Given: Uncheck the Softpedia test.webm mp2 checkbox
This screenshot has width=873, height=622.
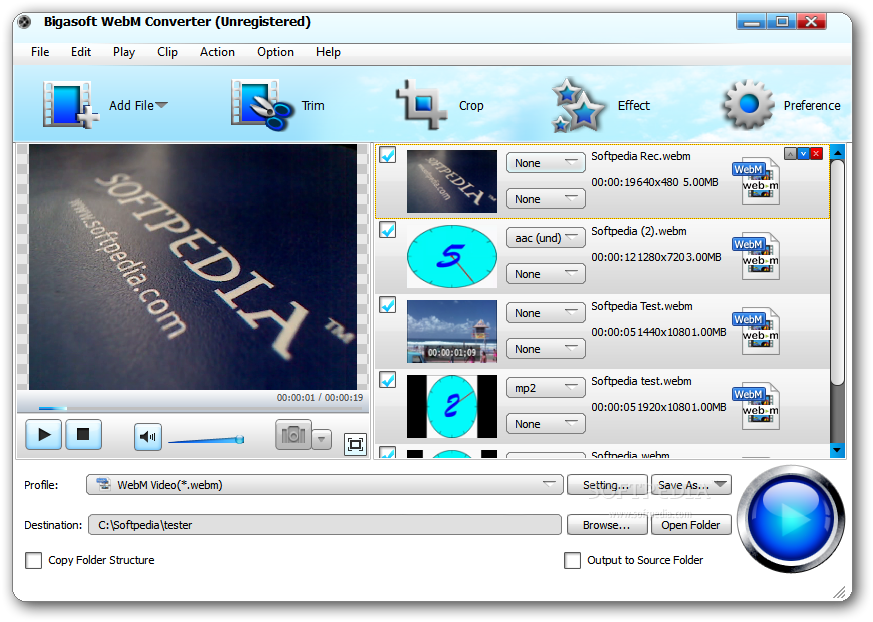Looking at the screenshot, I should [388, 380].
